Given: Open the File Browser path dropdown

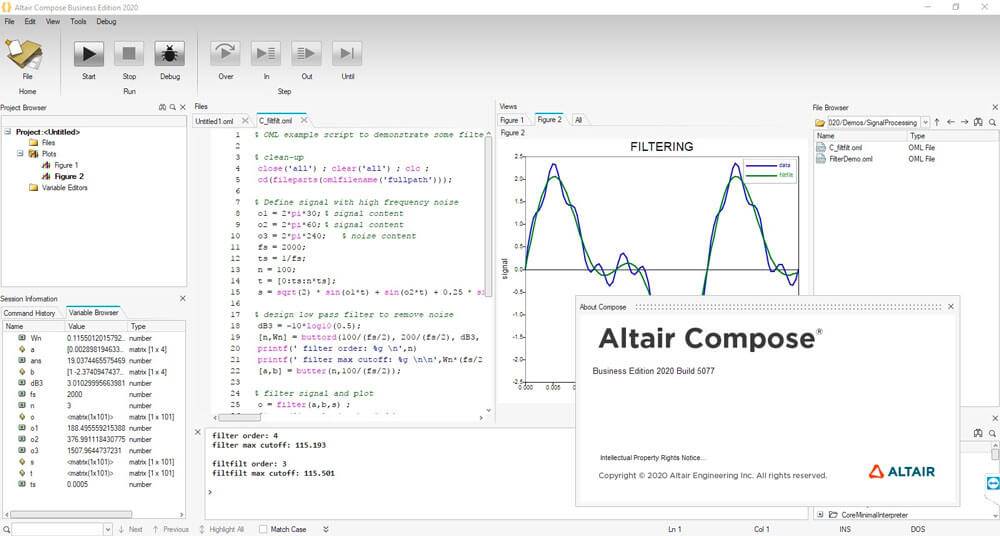Looking at the screenshot, I should (925, 122).
